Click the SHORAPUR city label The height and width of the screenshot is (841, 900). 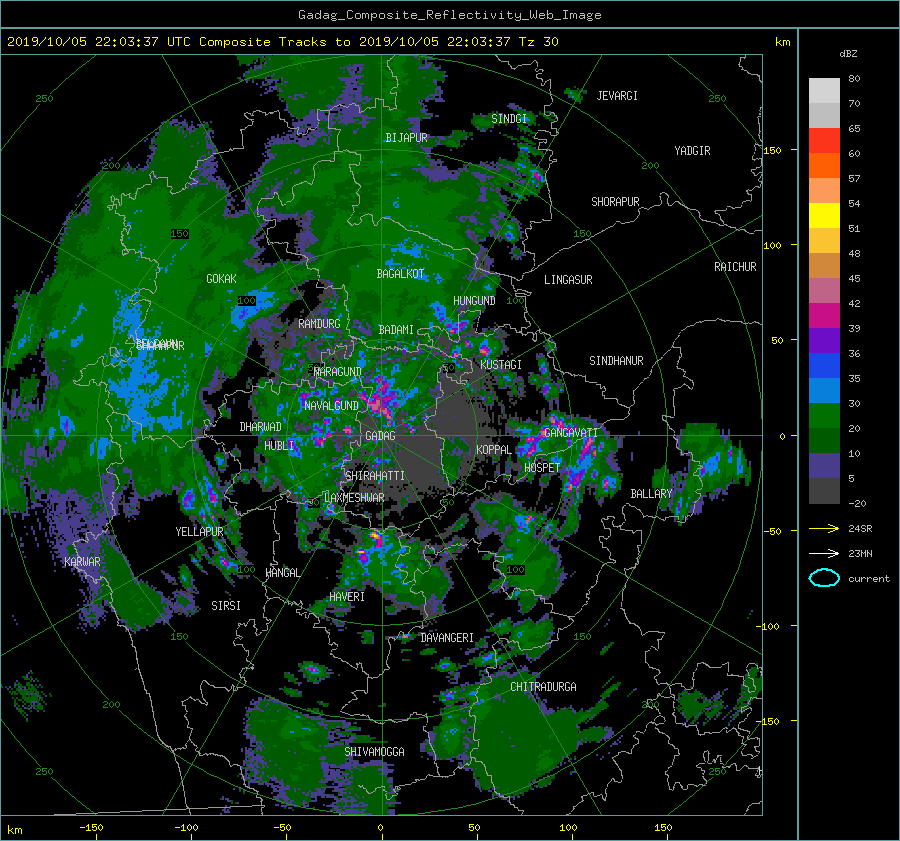click(615, 202)
